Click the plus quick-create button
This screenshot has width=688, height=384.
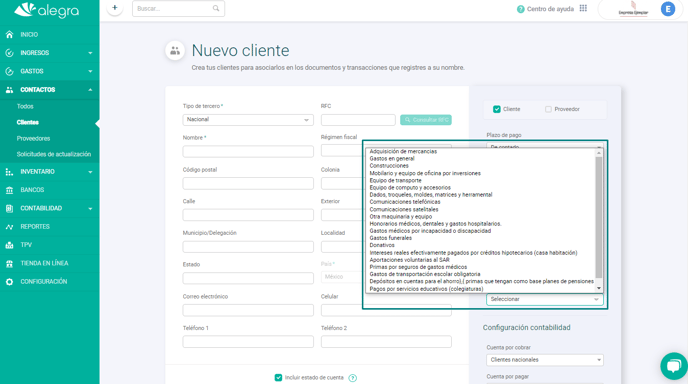coord(115,8)
